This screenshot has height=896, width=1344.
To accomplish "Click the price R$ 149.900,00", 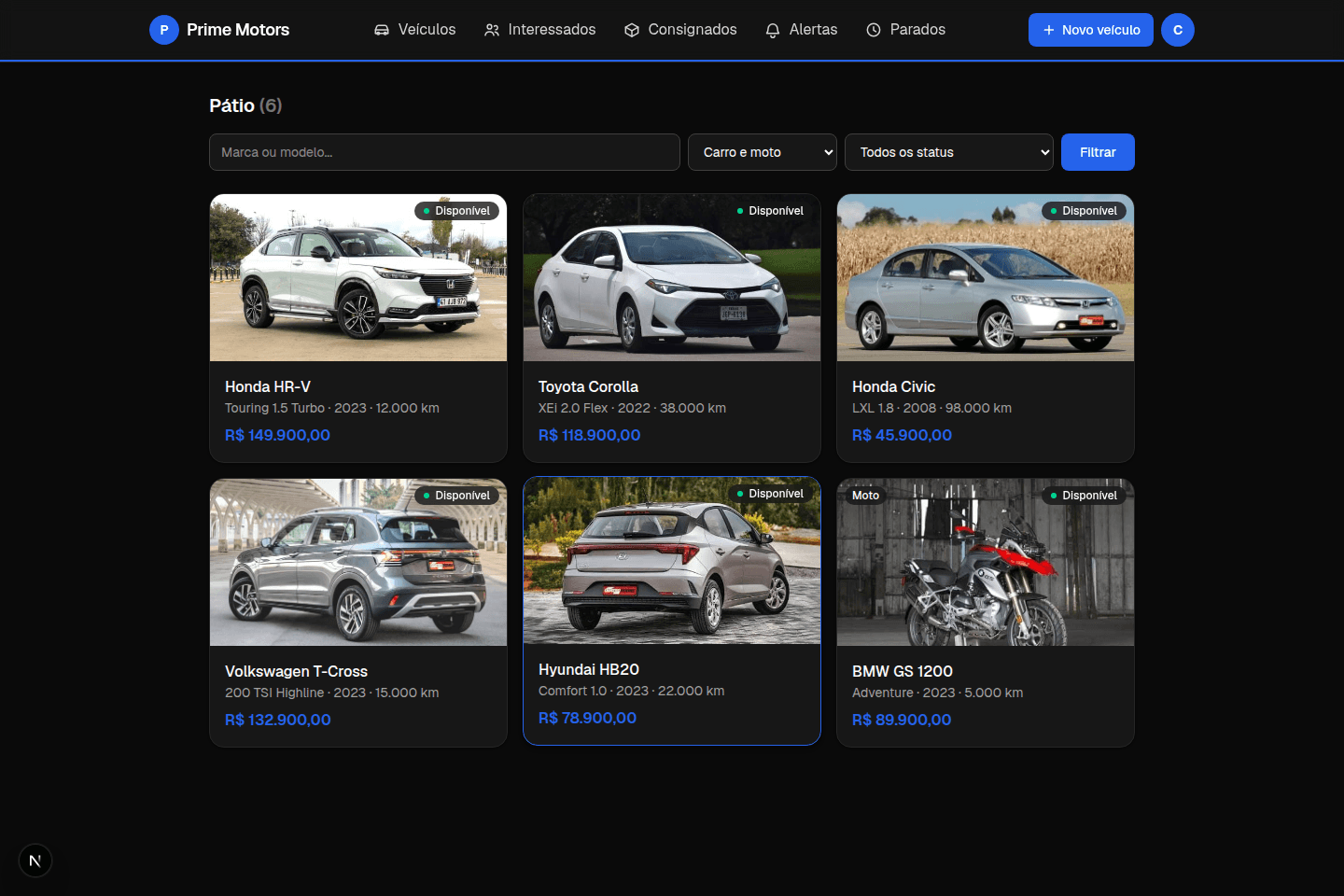I will pyautogui.click(x=277, y=435).
